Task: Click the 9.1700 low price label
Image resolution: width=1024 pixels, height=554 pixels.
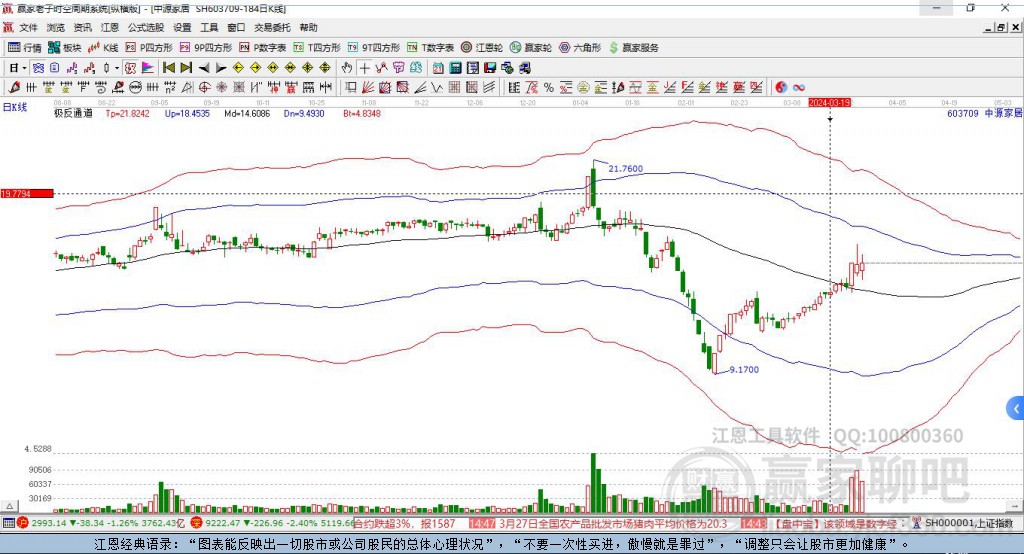Action: [744, 369]
